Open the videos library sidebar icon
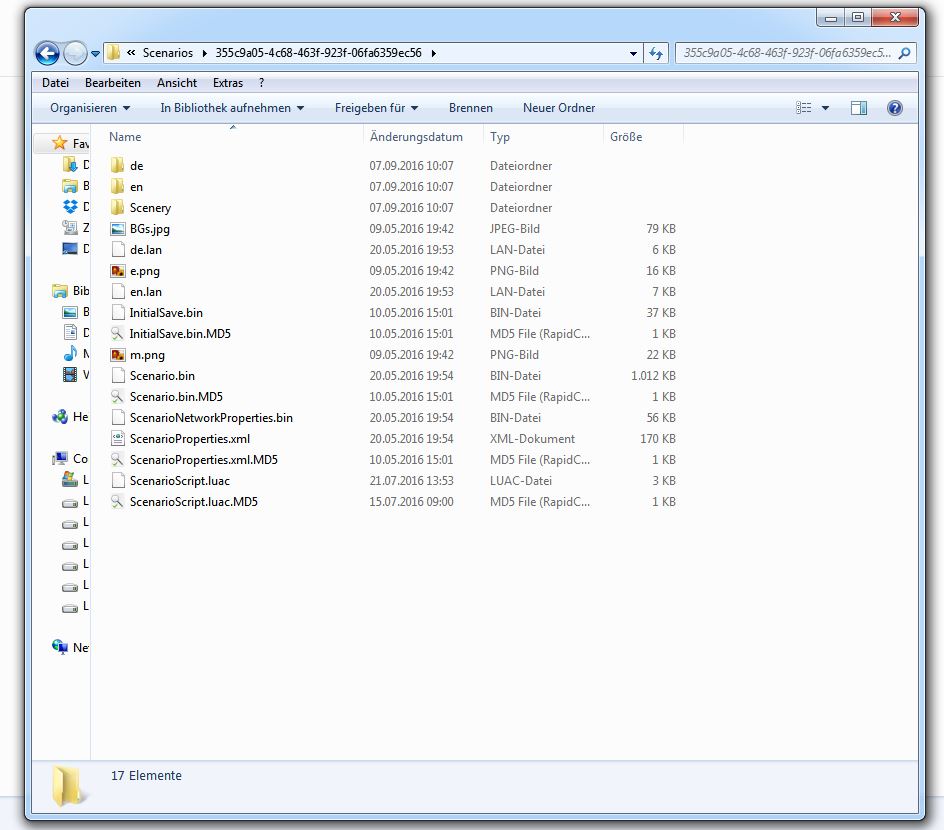 (70, 374)
